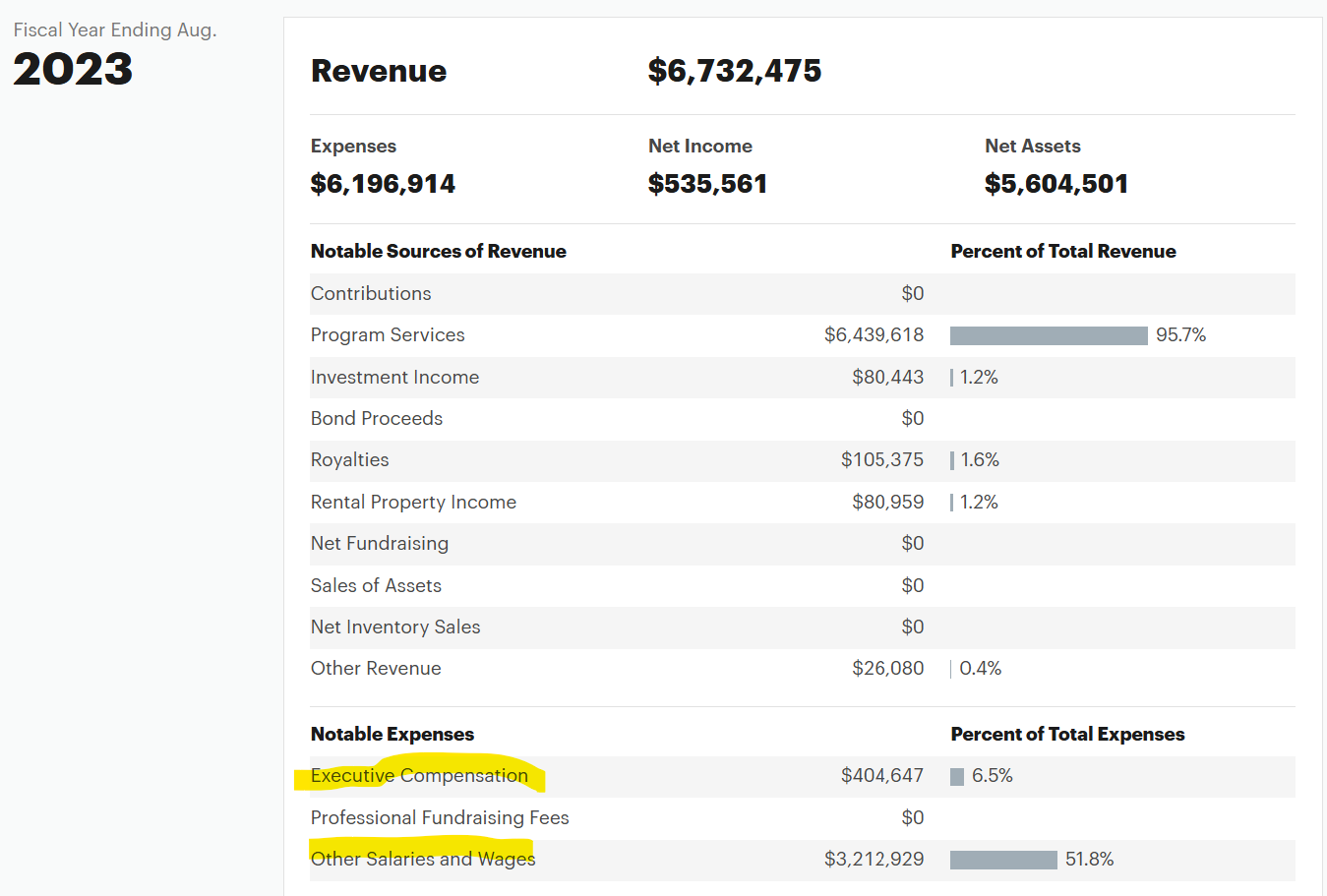The width and height of the screenshot is (1327, 896).
Task: Click the Fiscal Year 2023 heading
Action: (73, 69)
